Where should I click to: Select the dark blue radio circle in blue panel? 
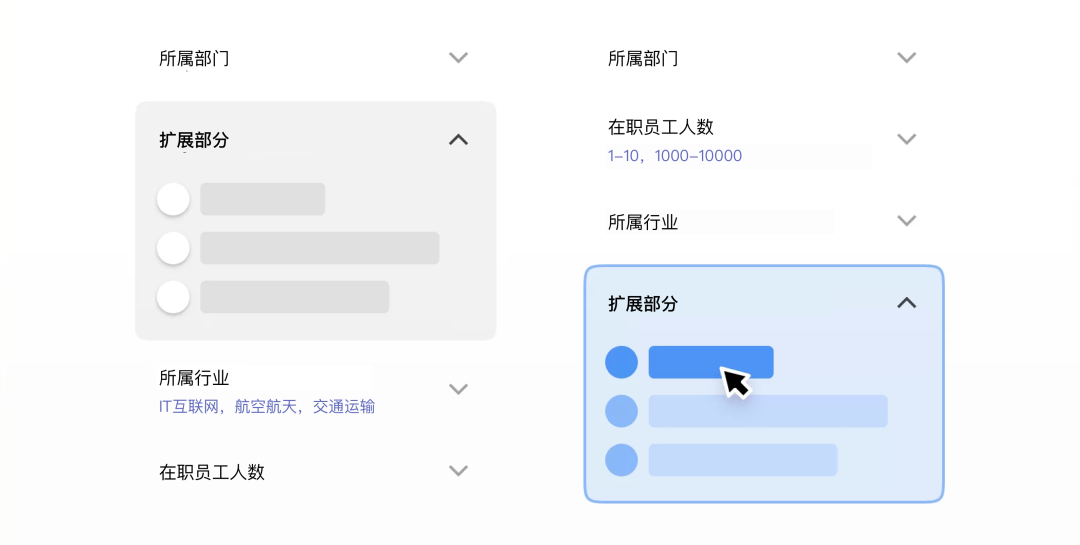[x=622, y=362]
